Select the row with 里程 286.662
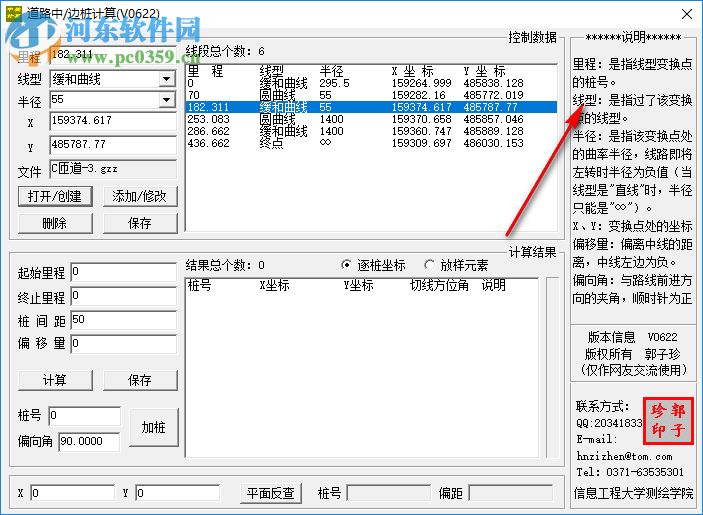Viewport: 703px width, 515px height. click(x=371, y=131)
